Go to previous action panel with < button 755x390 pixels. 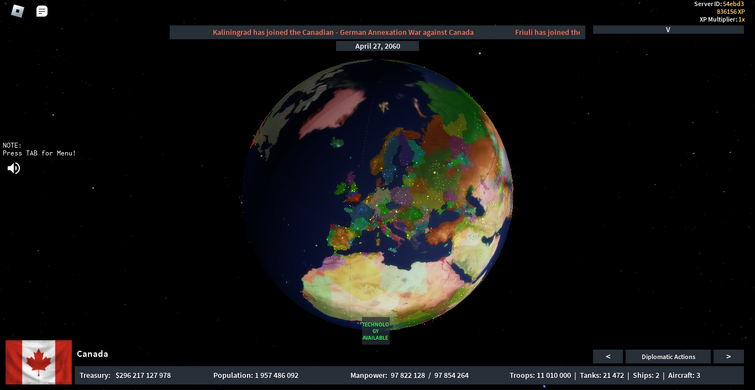[x=608, y=356]
